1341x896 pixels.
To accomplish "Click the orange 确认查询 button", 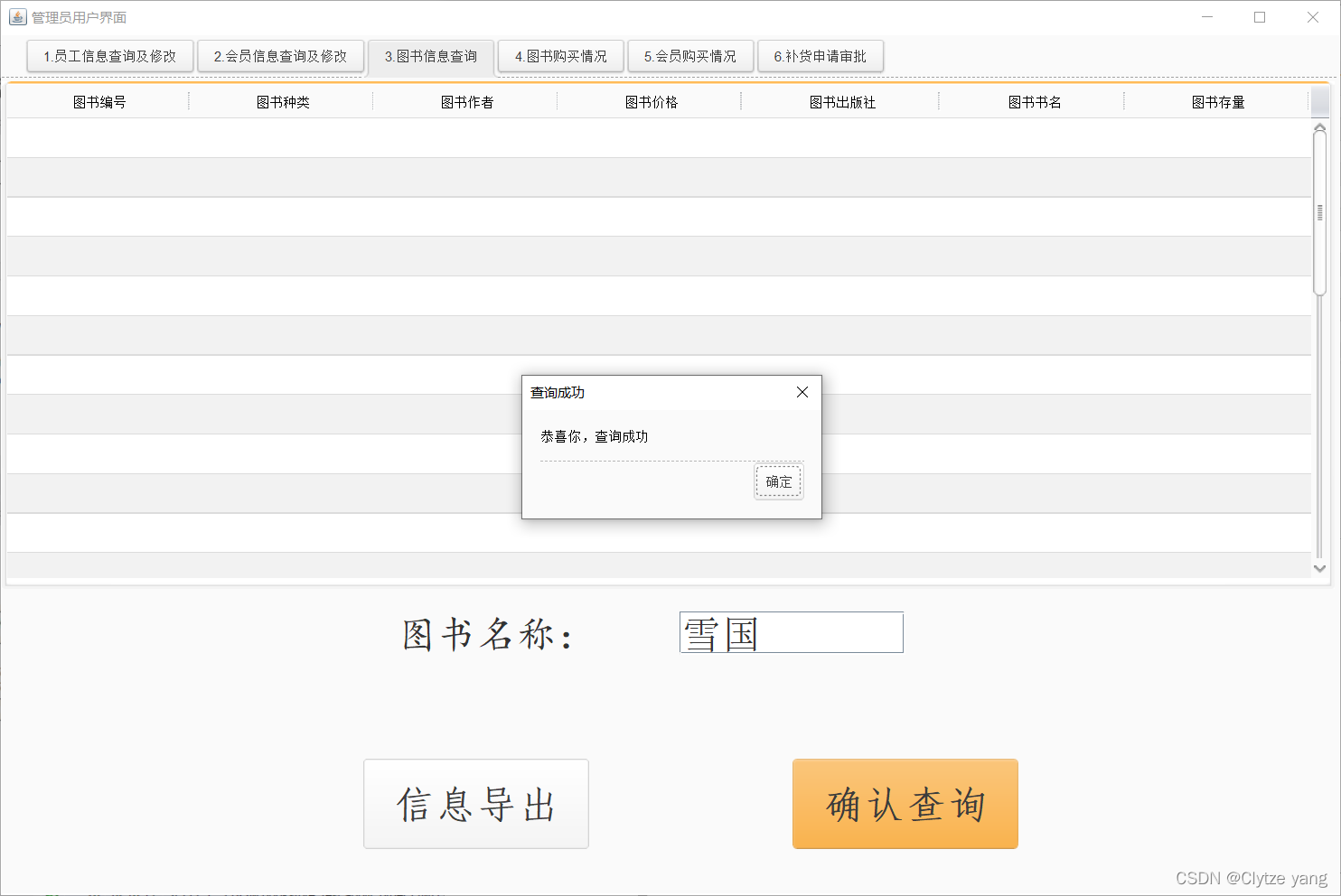I will (x=905, y=804).
